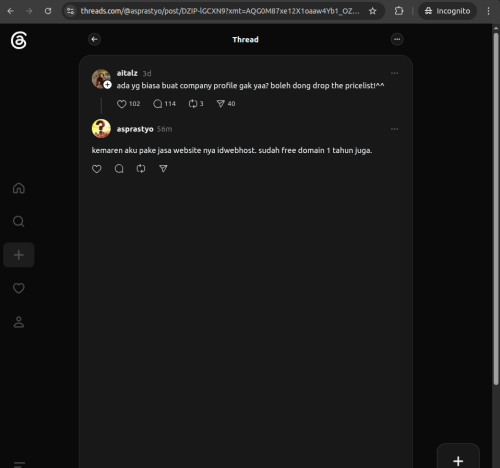Viewport: 500px width, 468px height.
Task: Click the threads.com URL address field
Action: [220, 11]
